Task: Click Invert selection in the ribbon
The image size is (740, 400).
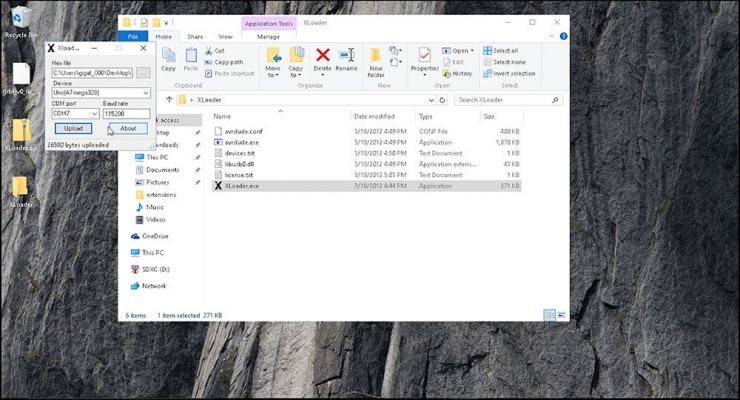Action: click(509, 74)
